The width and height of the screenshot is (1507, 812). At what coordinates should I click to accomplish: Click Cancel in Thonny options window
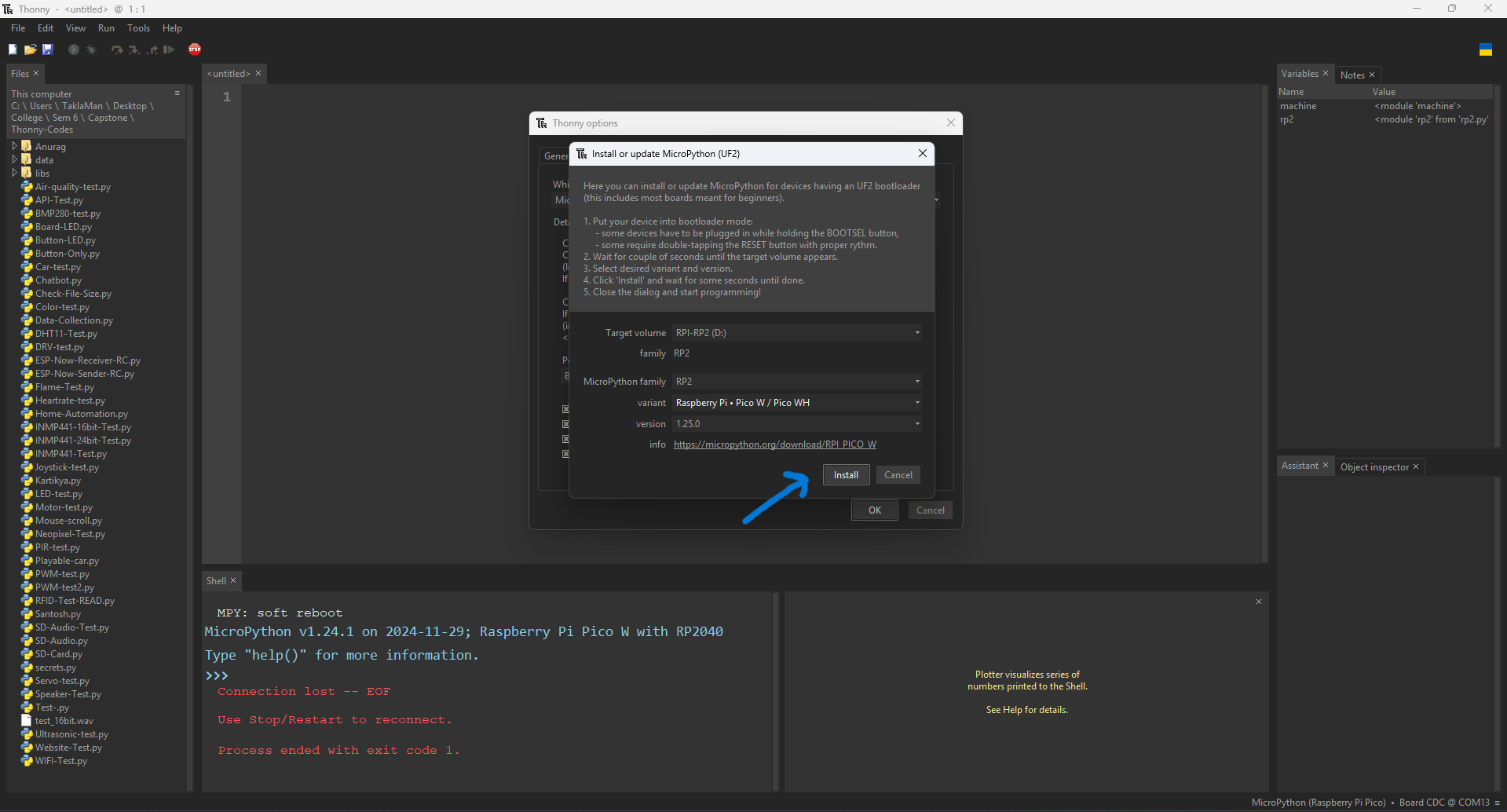click(x=931, y=510)
